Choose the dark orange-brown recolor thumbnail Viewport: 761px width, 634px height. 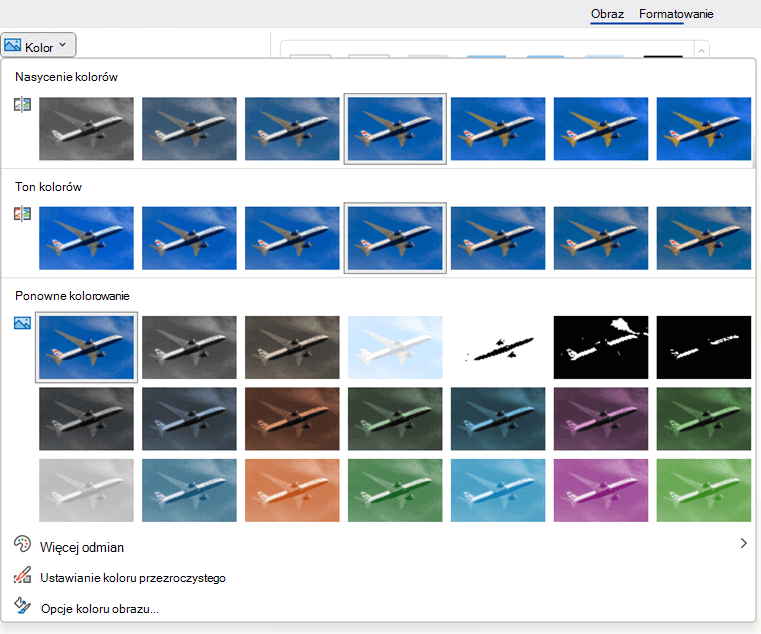point(292,418)
